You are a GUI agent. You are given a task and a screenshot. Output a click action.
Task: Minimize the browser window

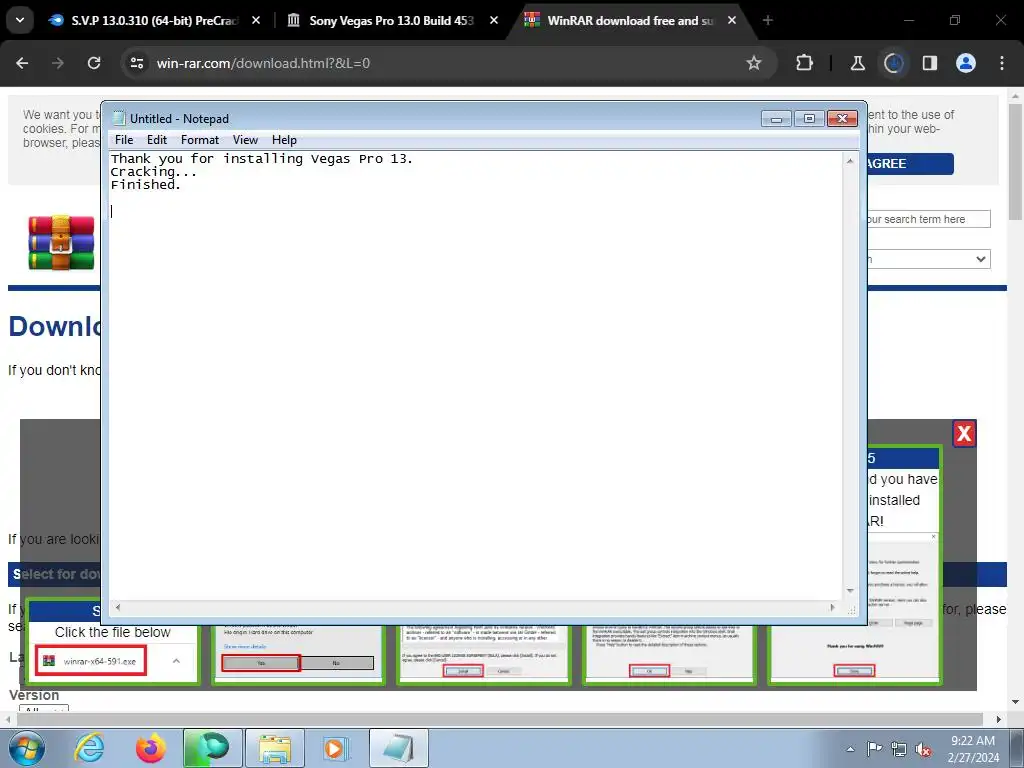click(908, 20)
